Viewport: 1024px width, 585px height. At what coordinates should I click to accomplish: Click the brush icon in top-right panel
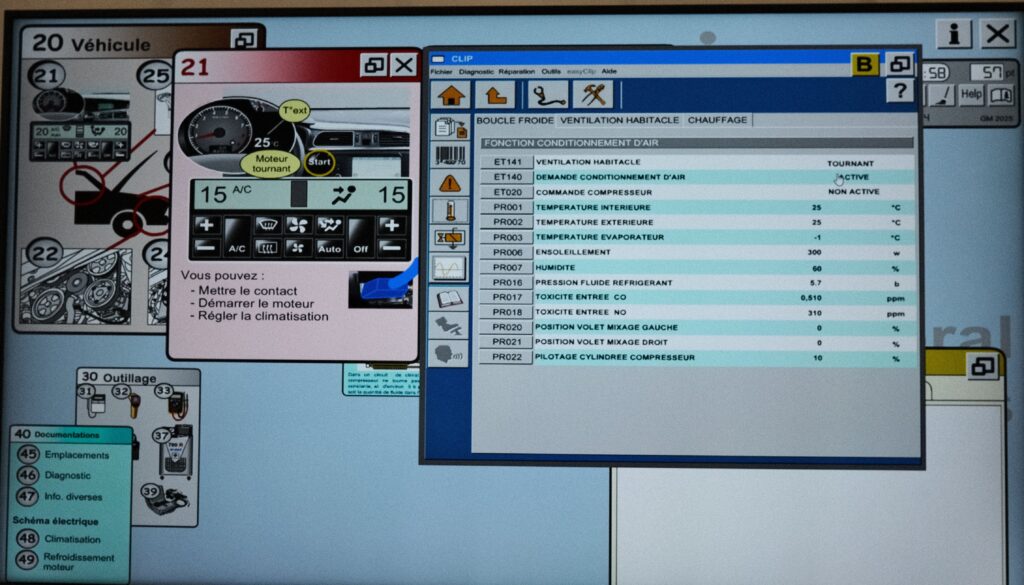[x=941, y=95]
